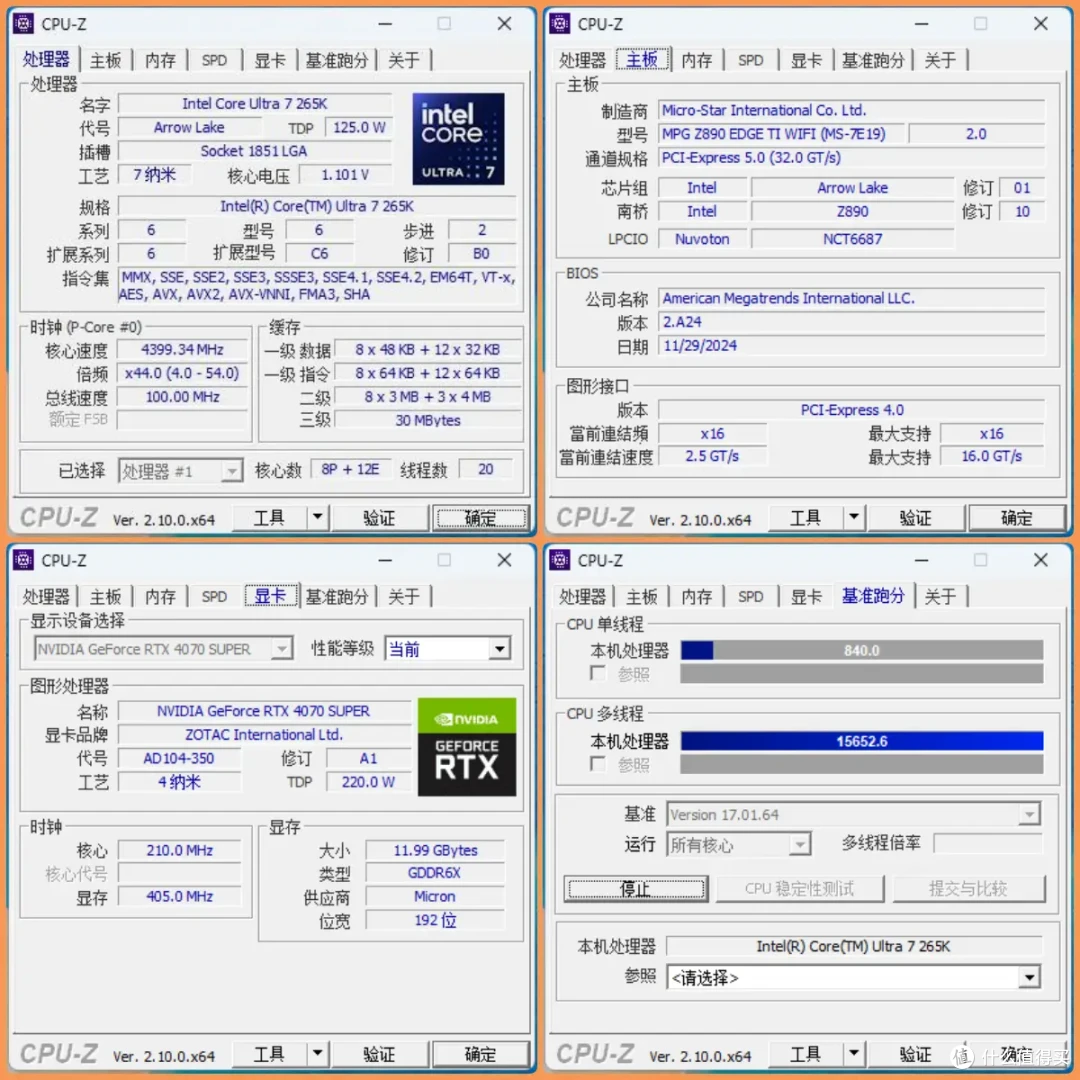Click the Intel Core Ultra 7 logo
1080x1080 pixels.
(x=458, y=138)
